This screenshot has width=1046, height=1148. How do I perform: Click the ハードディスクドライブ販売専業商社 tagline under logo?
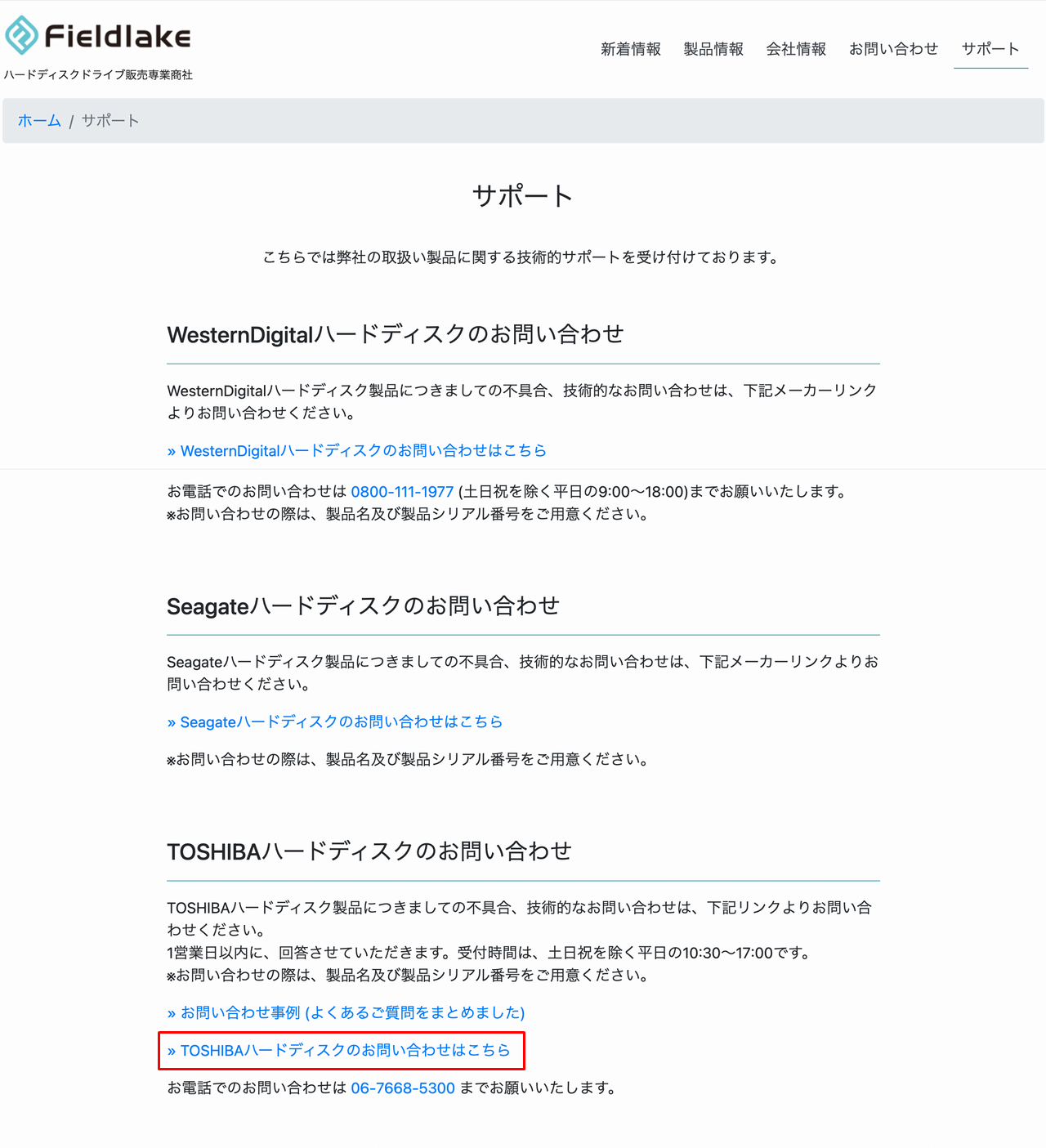[x=98, y=75]
